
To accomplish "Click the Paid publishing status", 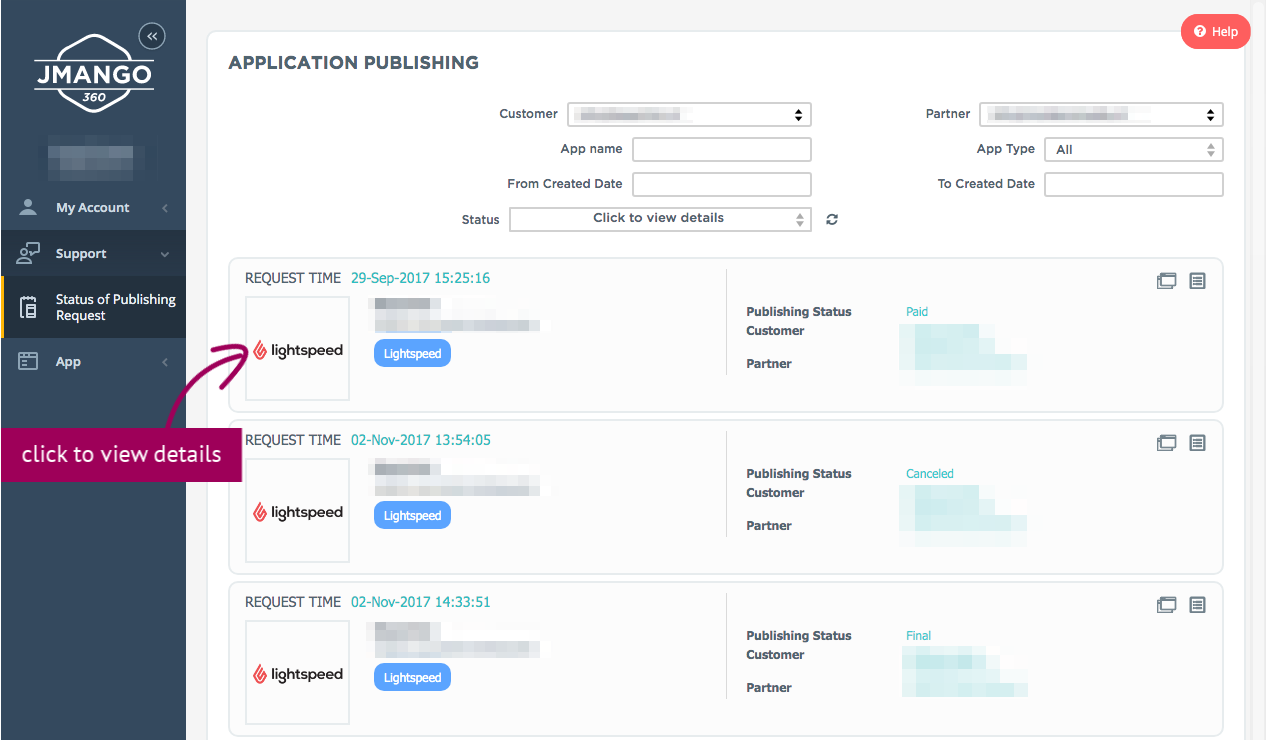I will pyautogui.click(x=917, y=312).
